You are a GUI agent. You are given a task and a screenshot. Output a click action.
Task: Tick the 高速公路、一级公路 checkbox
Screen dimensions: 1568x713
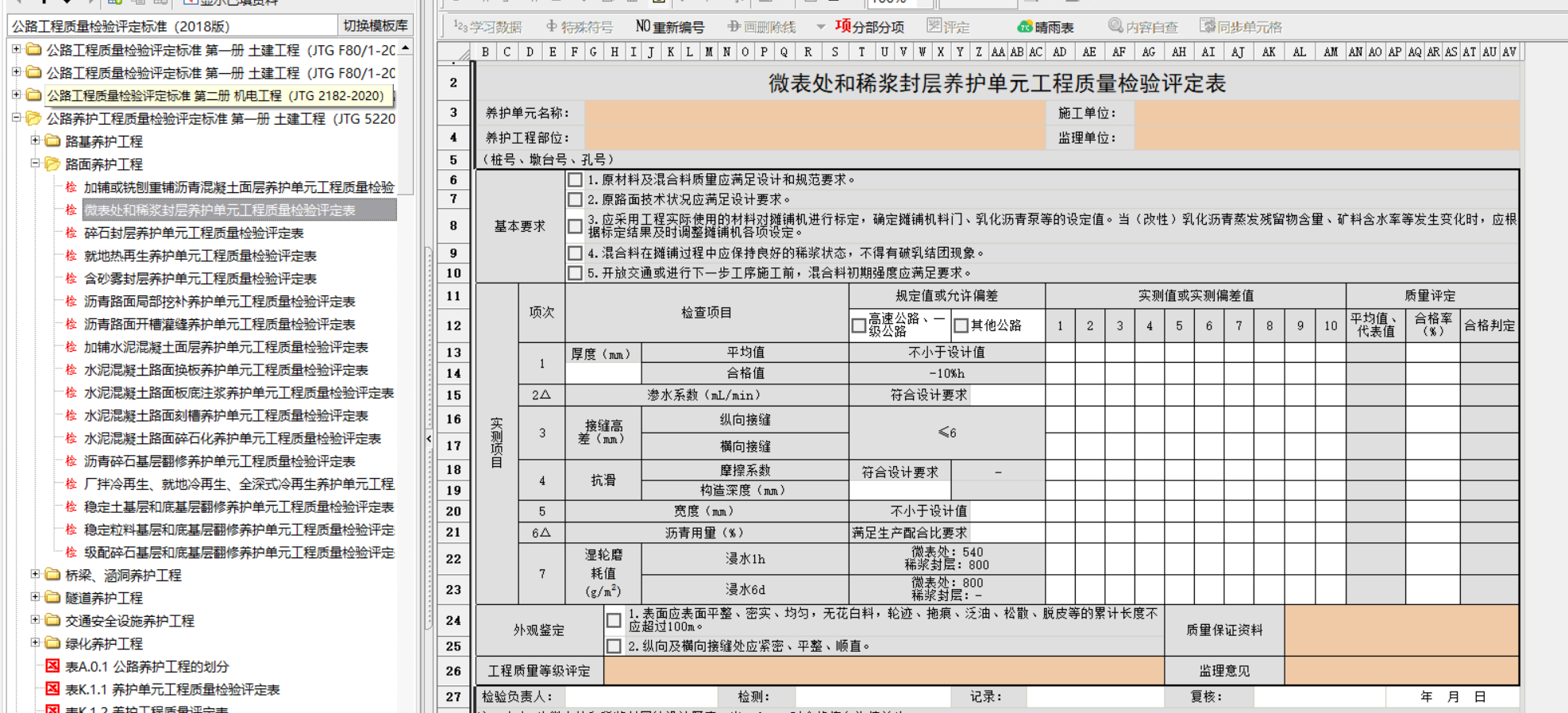[858, 326]
